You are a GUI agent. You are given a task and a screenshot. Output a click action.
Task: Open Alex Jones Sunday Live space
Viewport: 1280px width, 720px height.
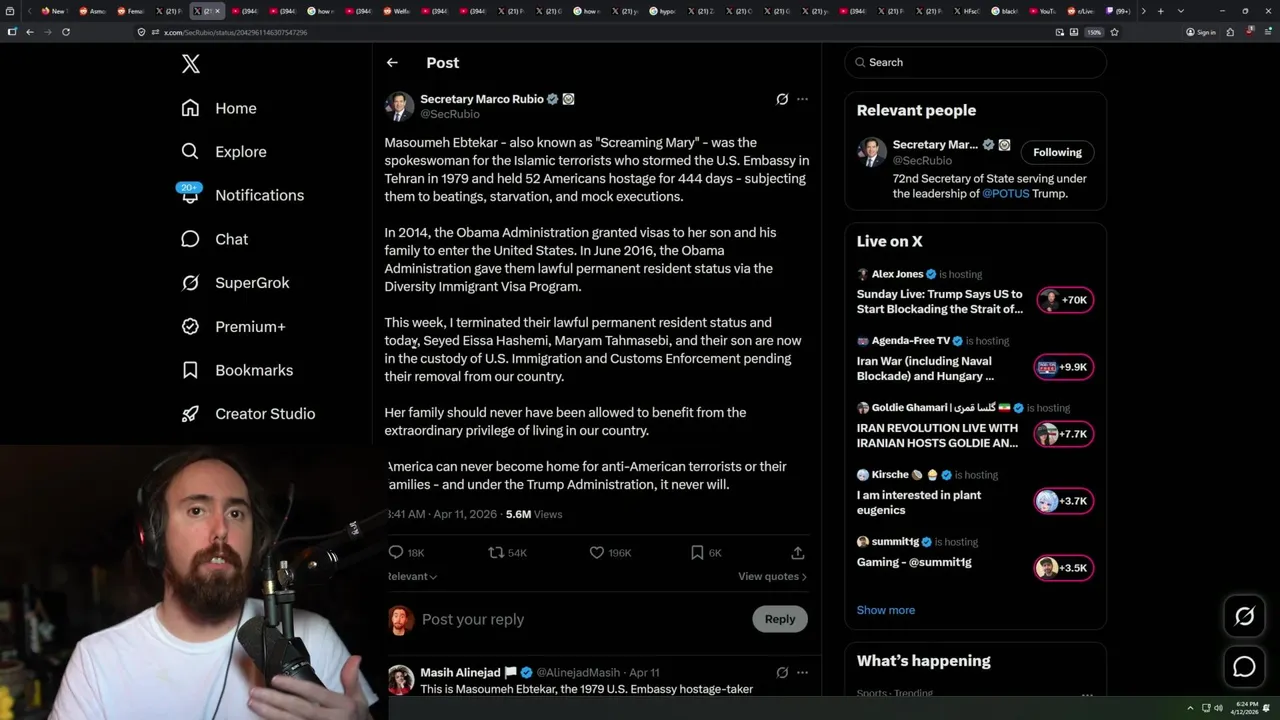(940, 301)
